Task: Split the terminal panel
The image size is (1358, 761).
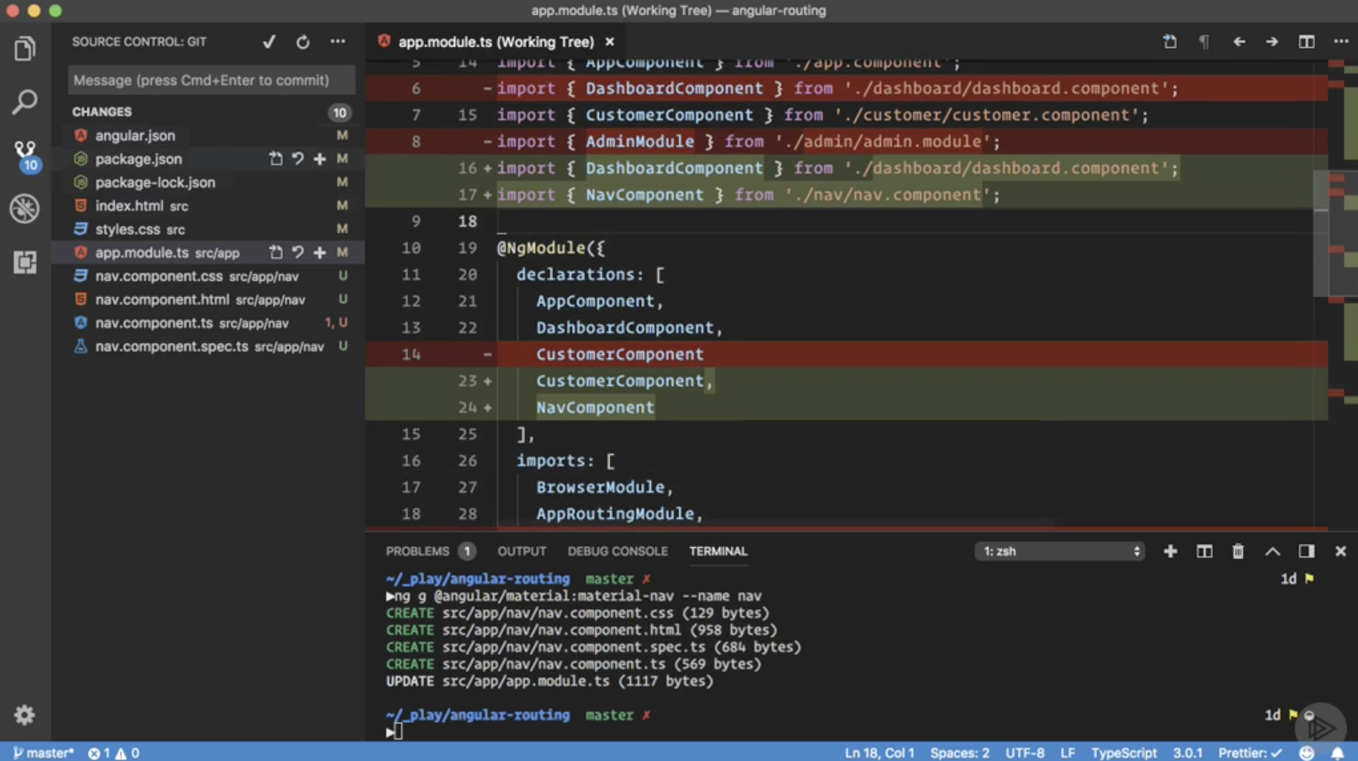Action: click(1204, 551)
